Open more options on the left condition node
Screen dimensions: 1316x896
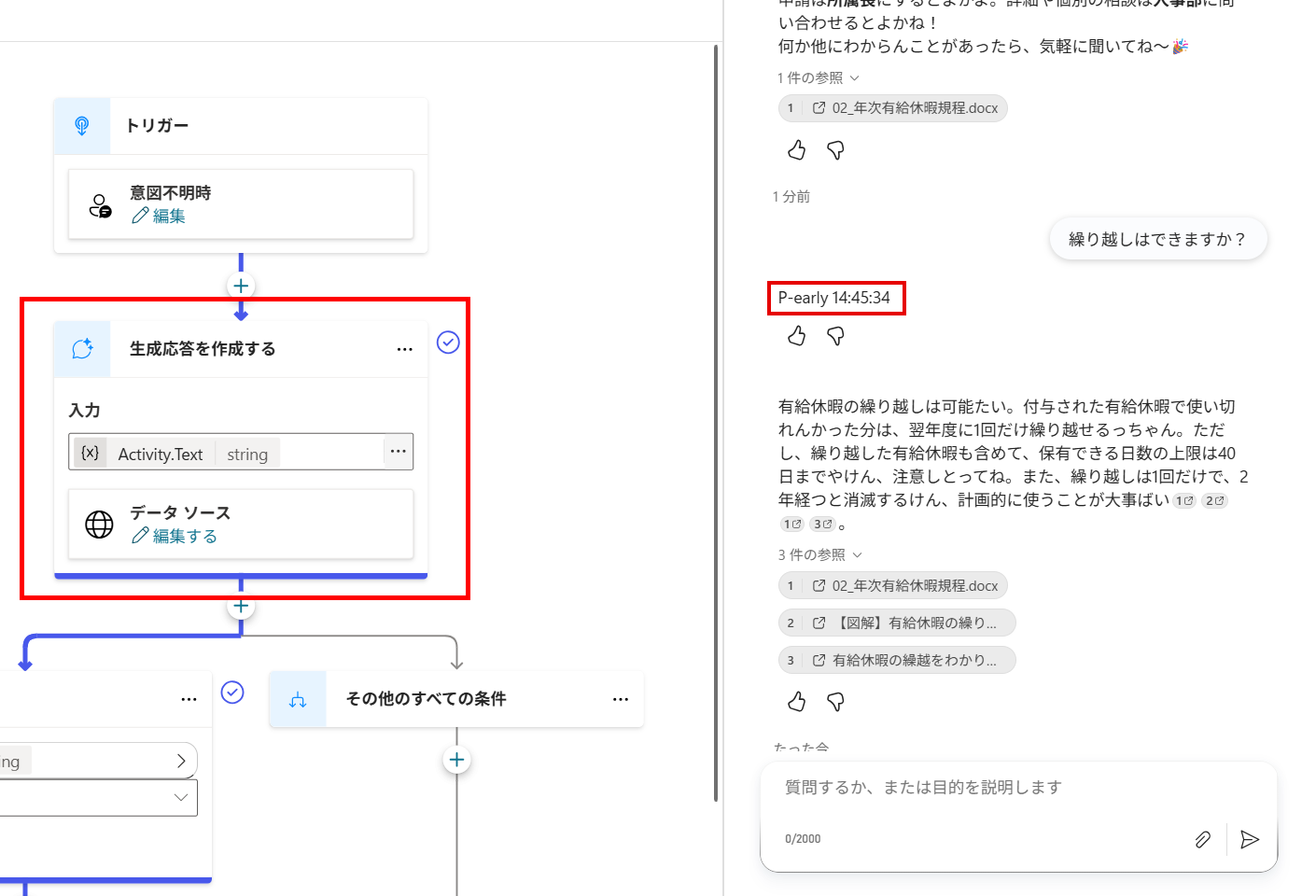click(x=189, y=699)
